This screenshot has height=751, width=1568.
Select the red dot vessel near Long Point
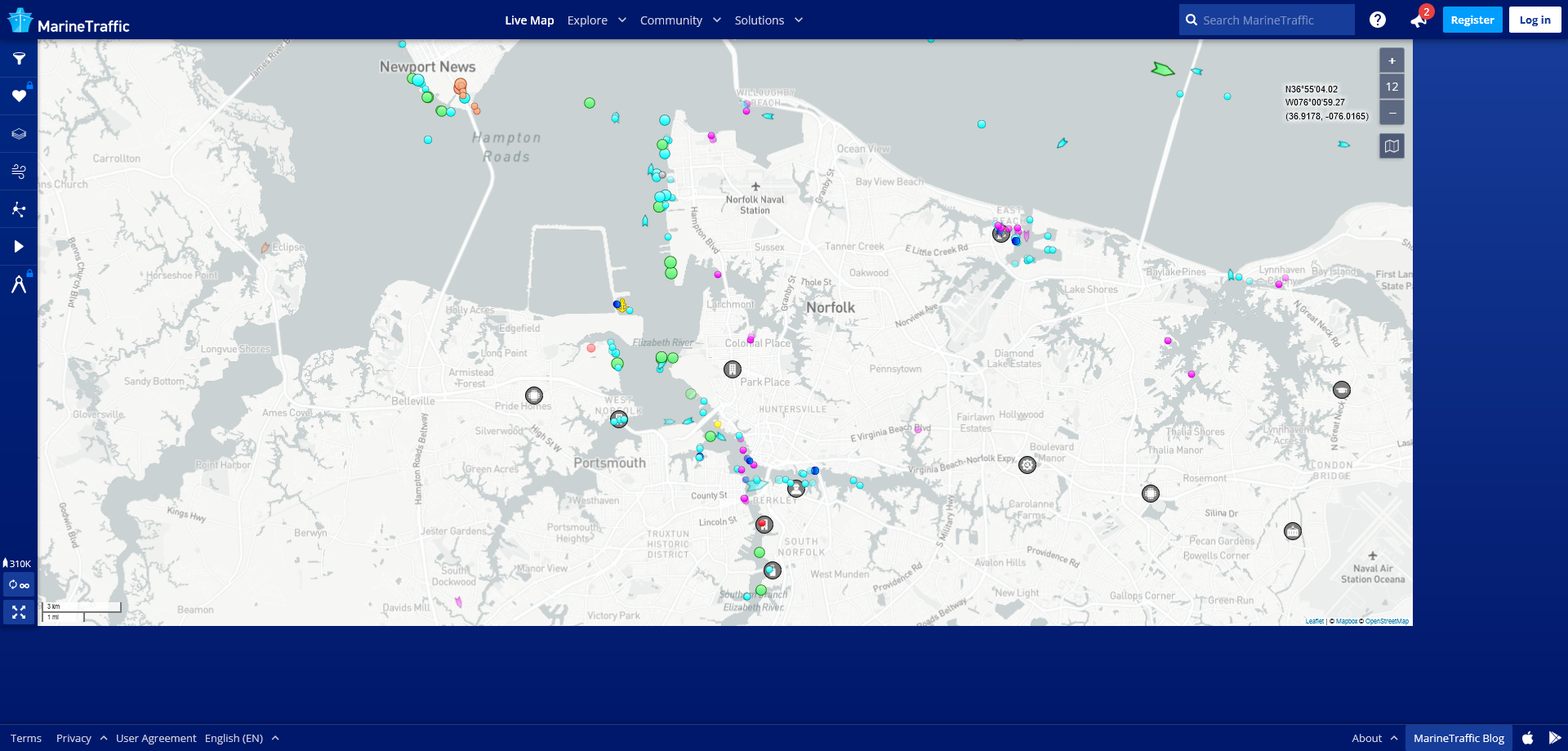tap(591, 348)
